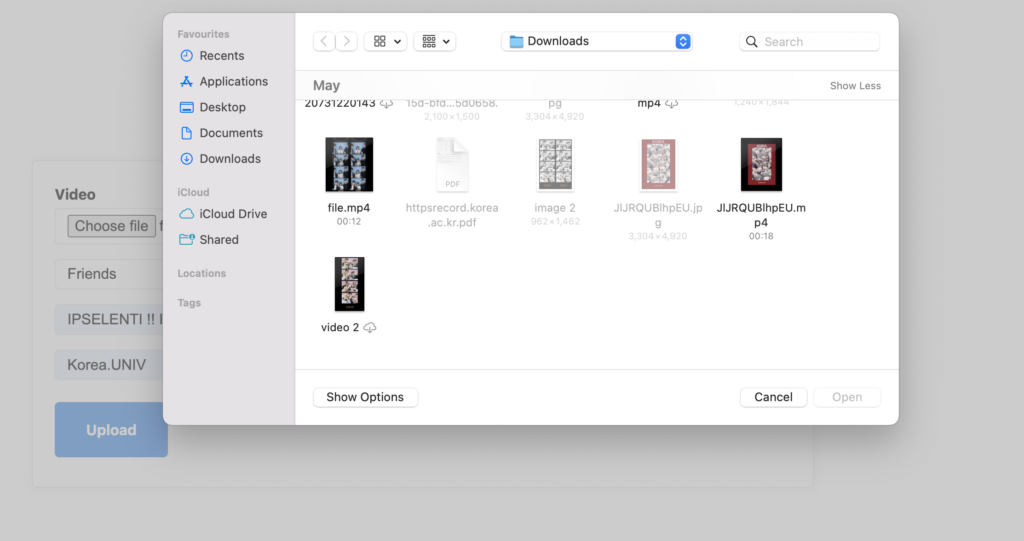Collapse the May group with Show Less
Viewport: 1024px width, 541px height.
pyautogui.click(x=855, y=86)
